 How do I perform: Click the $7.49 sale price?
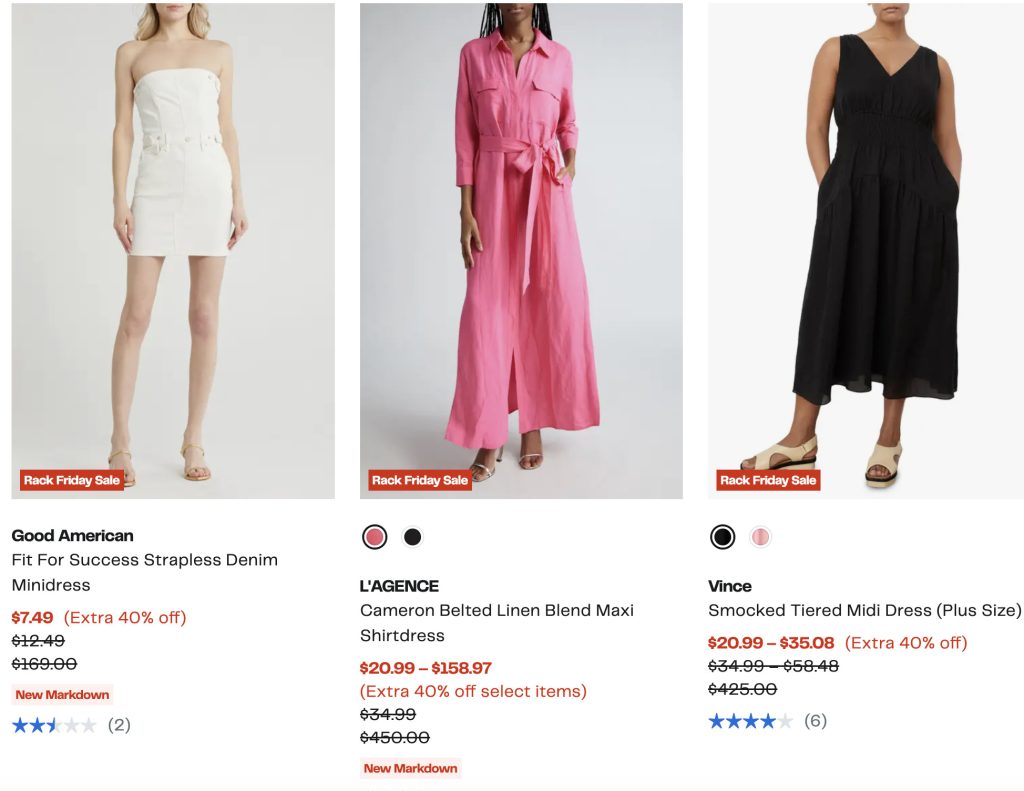click(x=32, y=617)
